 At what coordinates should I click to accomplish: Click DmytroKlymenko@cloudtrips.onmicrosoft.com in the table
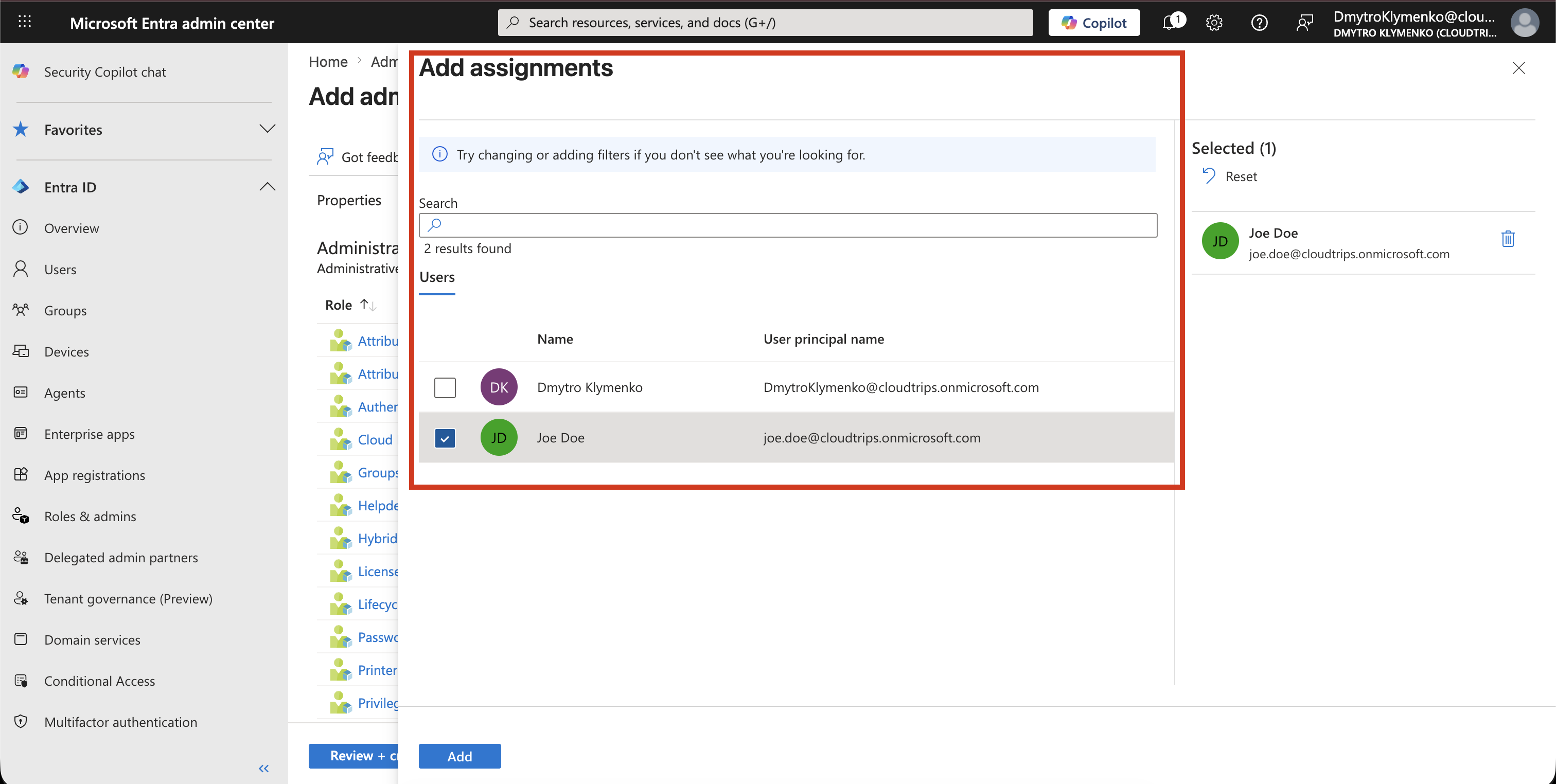tap(901, 387)
